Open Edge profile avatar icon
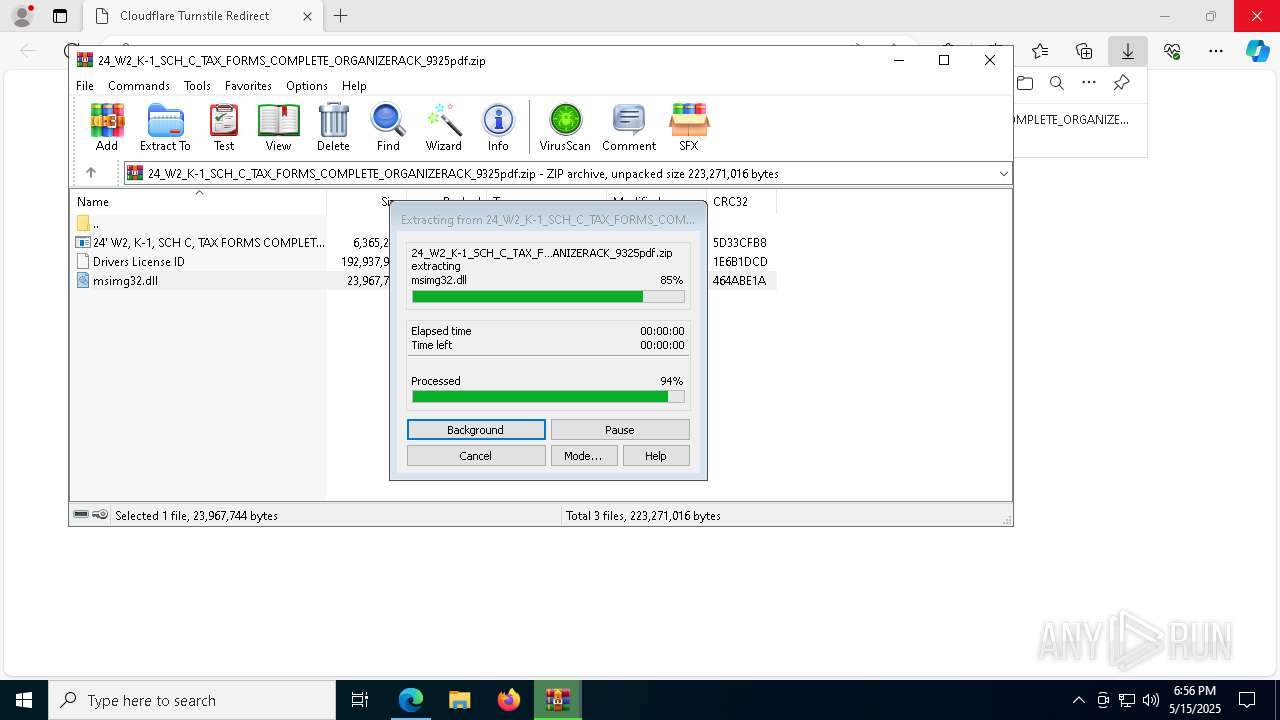The image size is (1280, 720). [x=22, y=16]
